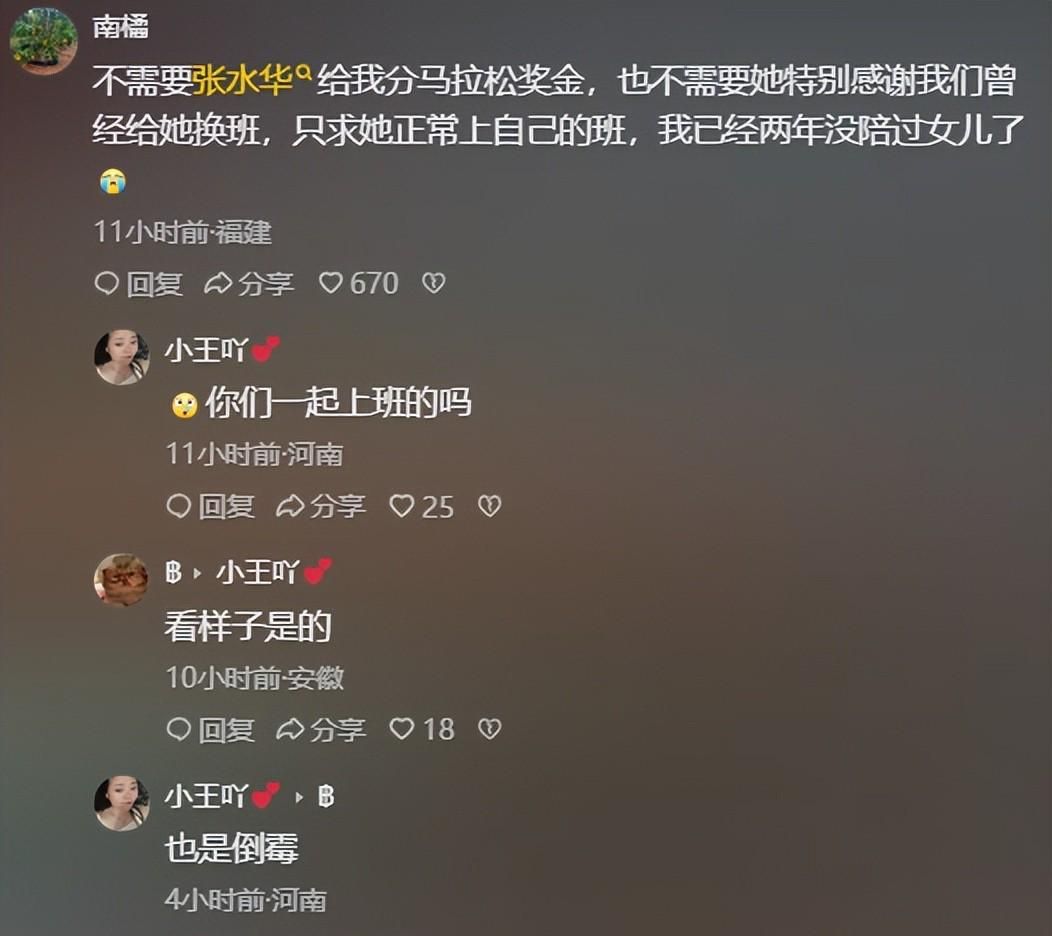1052x936 pixels.
Task: Open 小王吖's avatar beside first reply
Action: (x=121, y=357)
